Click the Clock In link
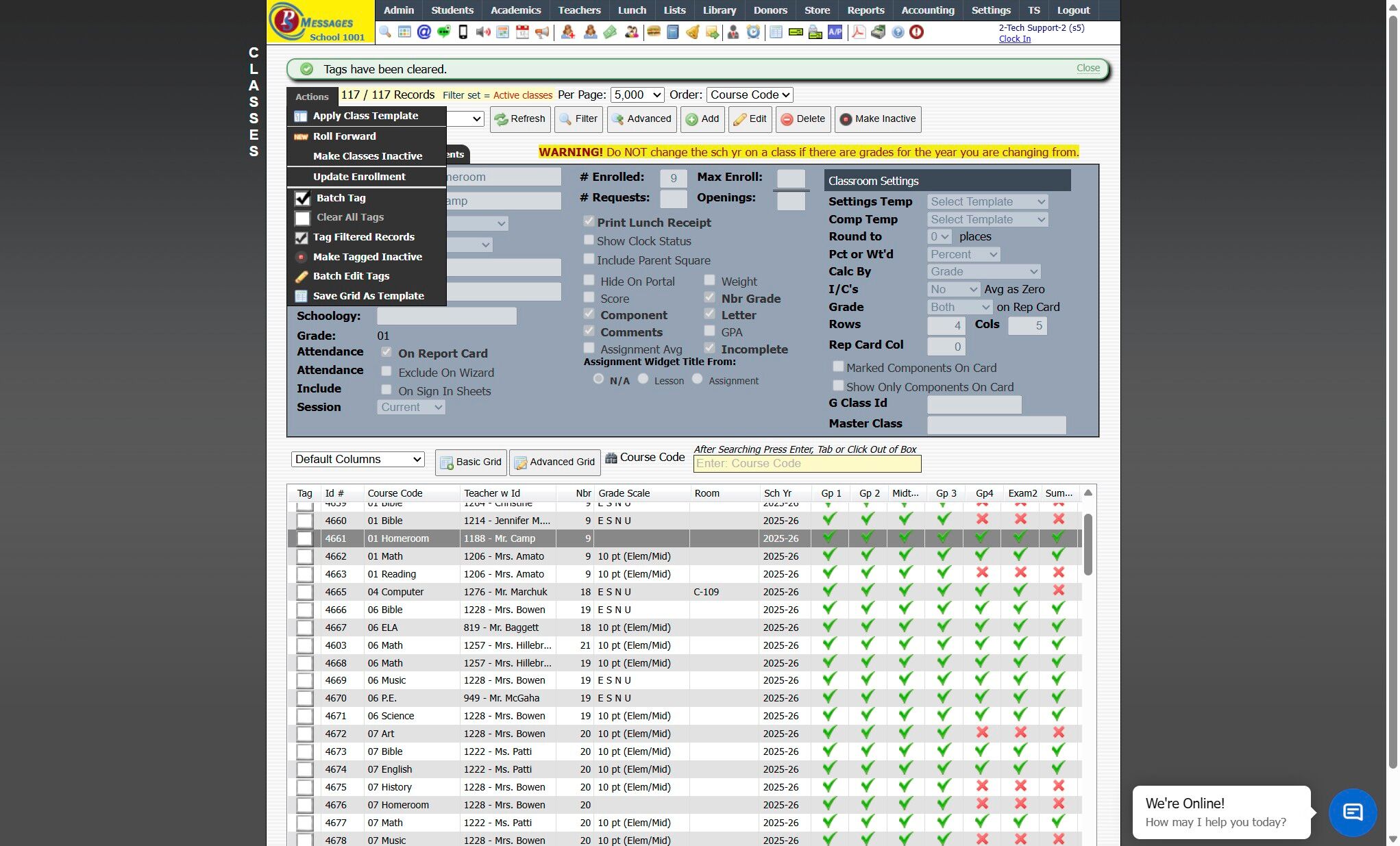1400x846 pixels. coord(1014,38)
